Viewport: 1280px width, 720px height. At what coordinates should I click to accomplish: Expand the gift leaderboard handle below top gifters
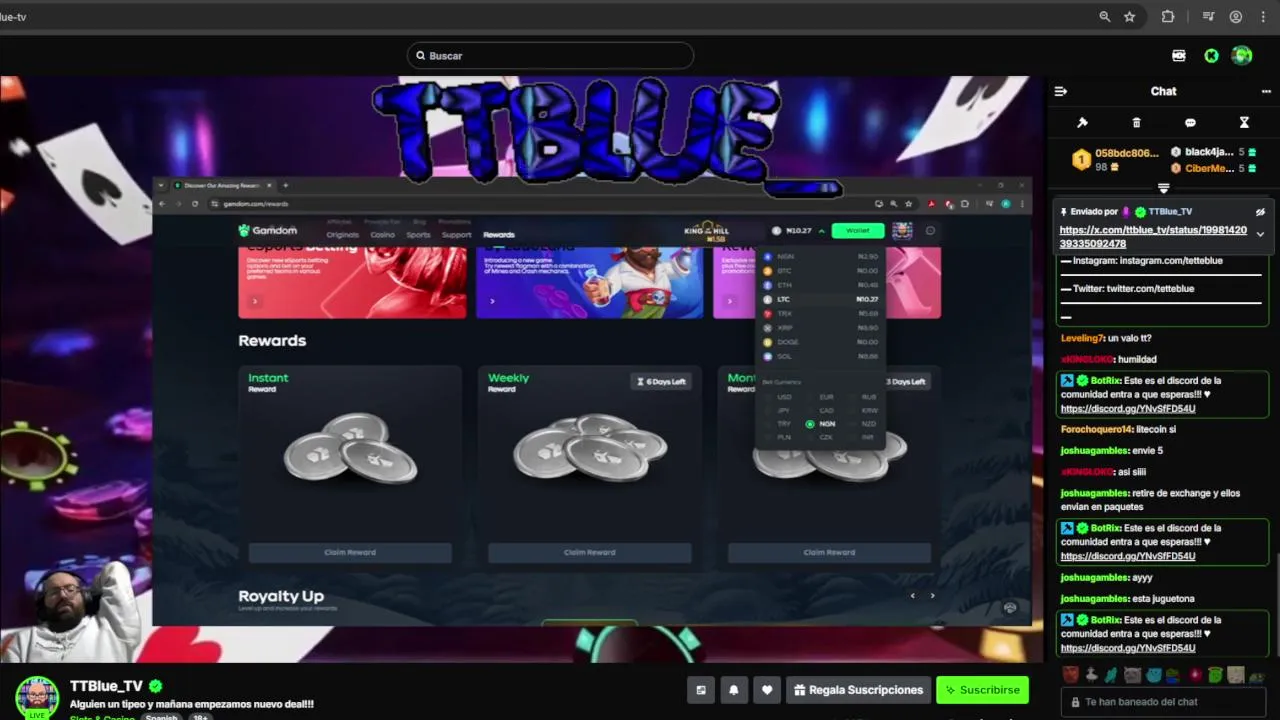tap(1163, 188)
